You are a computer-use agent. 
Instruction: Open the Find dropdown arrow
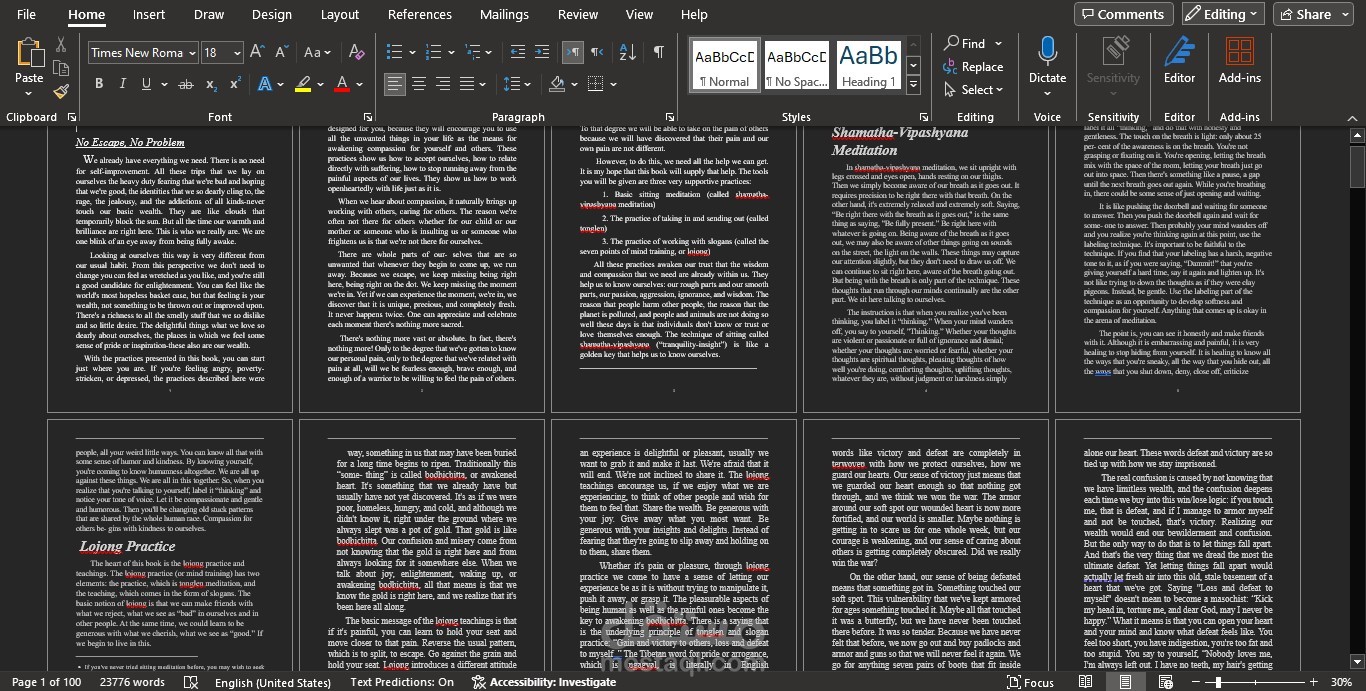998,43
